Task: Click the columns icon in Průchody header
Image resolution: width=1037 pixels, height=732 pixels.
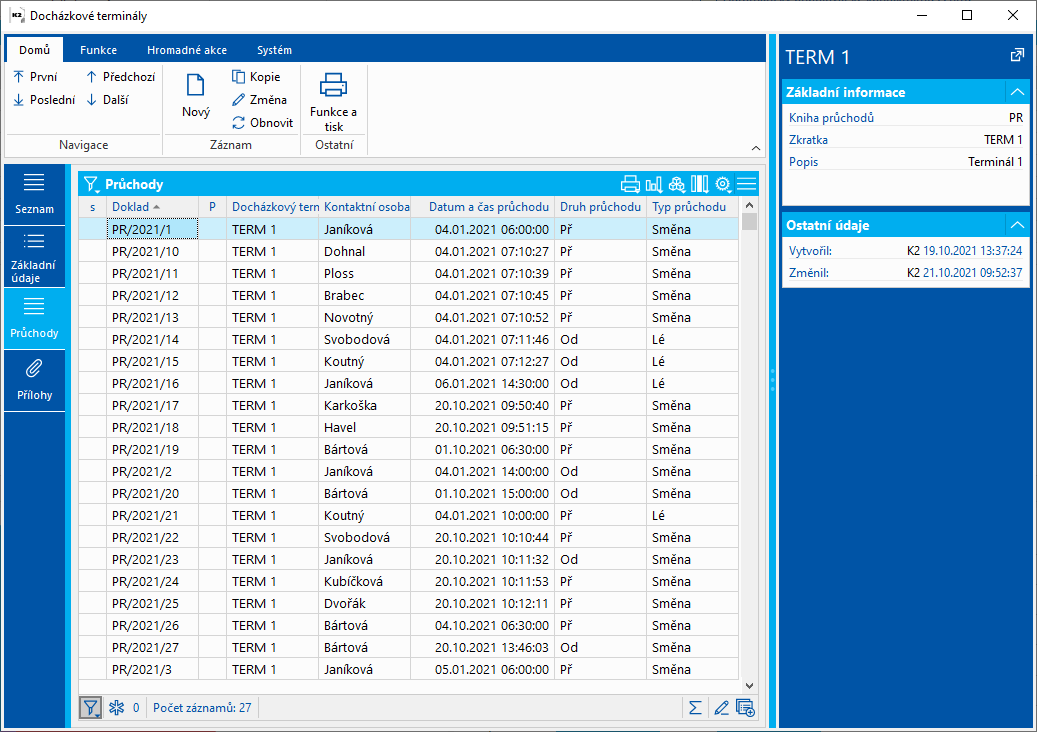Action: tap(699, 184)
